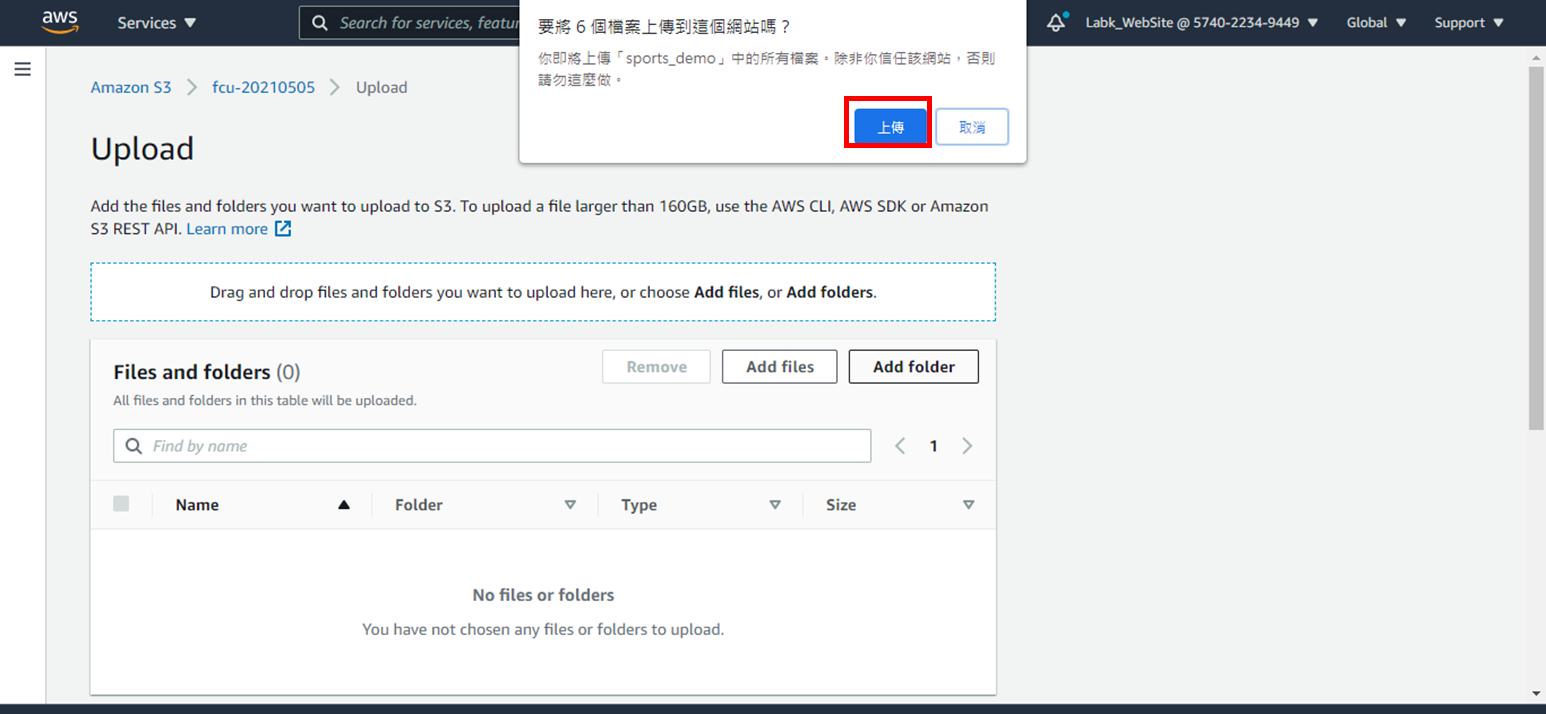This screenshot has height=714, width=1546.
Task: Go to Amazon S3 breadcrumb link
Action: click(x=131, y=87)
